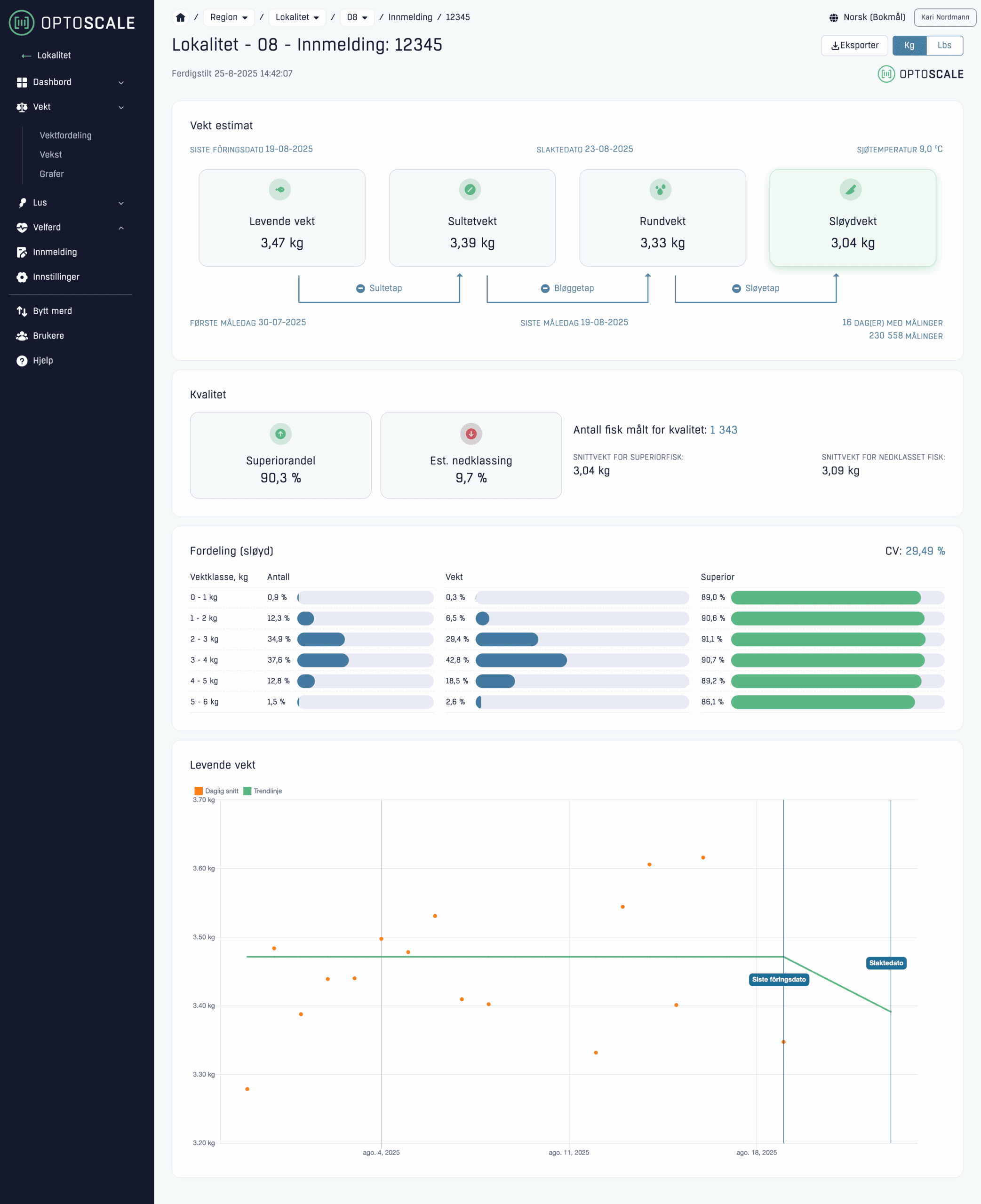Viewport: 981px width, 1204px height.
Task: Click the globe language icon
Action: point(834,17)
